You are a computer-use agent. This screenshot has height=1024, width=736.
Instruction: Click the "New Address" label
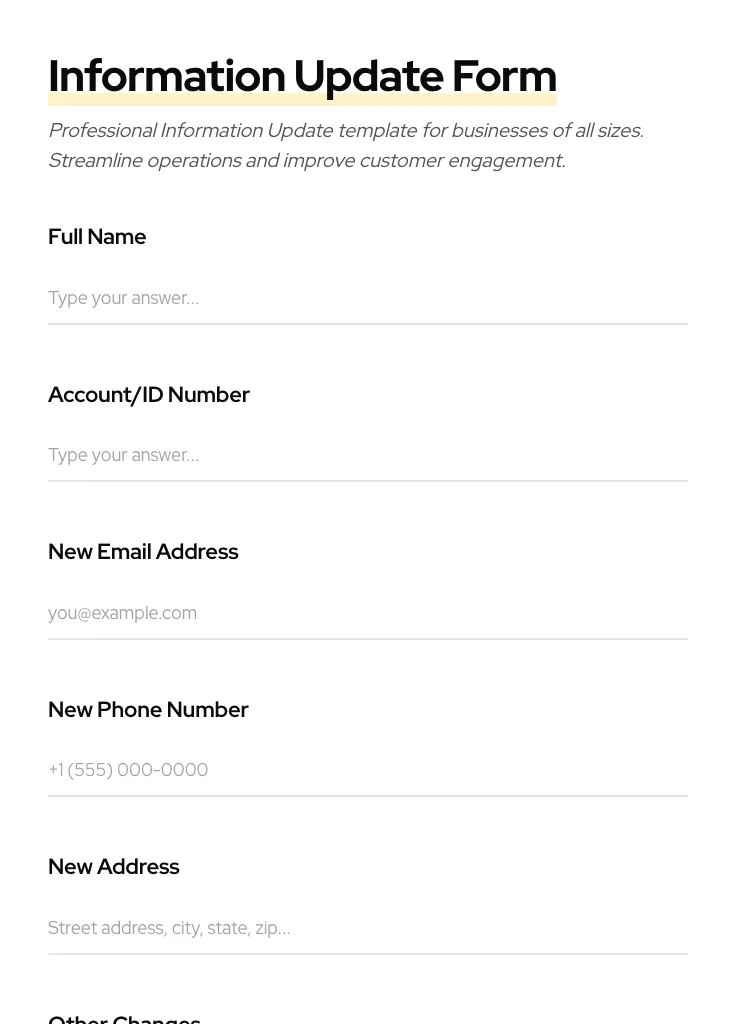click(114, 867)
